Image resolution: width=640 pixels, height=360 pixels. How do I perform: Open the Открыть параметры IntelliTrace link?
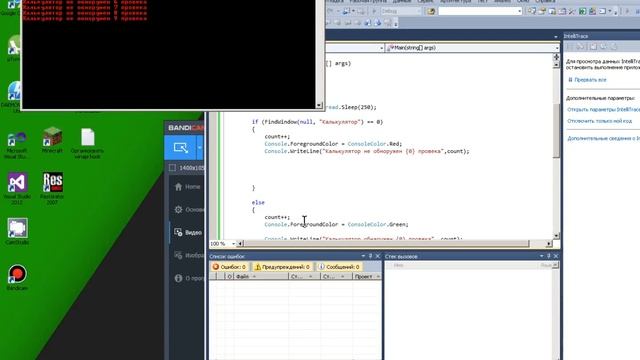coord(603,109)
